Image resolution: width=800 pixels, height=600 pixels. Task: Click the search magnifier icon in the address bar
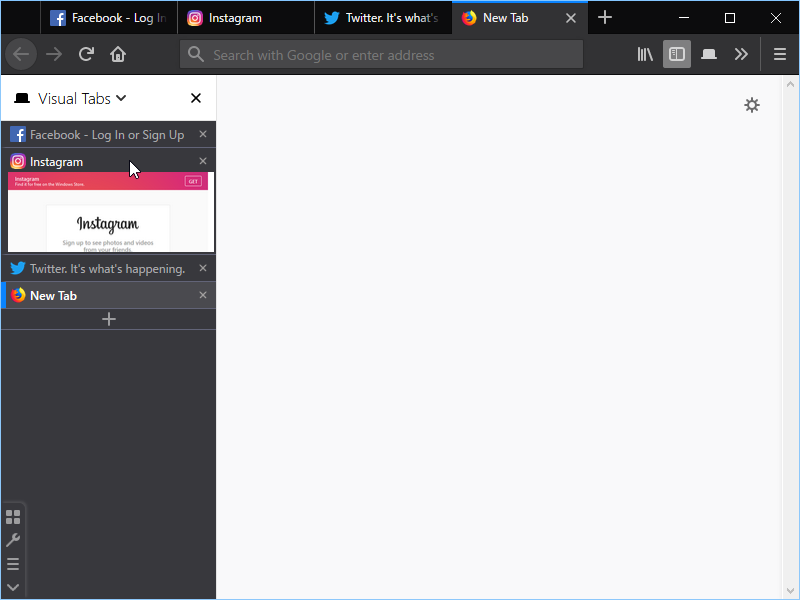point(195,54)
